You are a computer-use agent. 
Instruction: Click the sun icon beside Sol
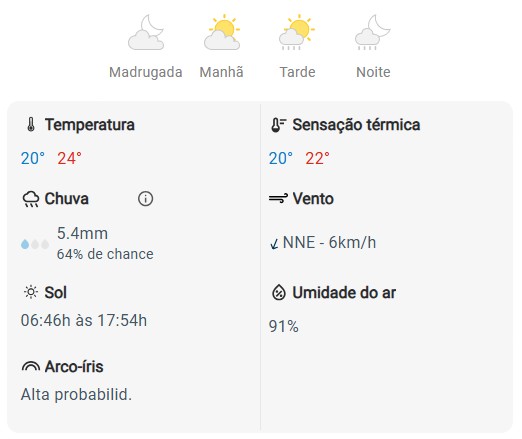pos(31,292)
